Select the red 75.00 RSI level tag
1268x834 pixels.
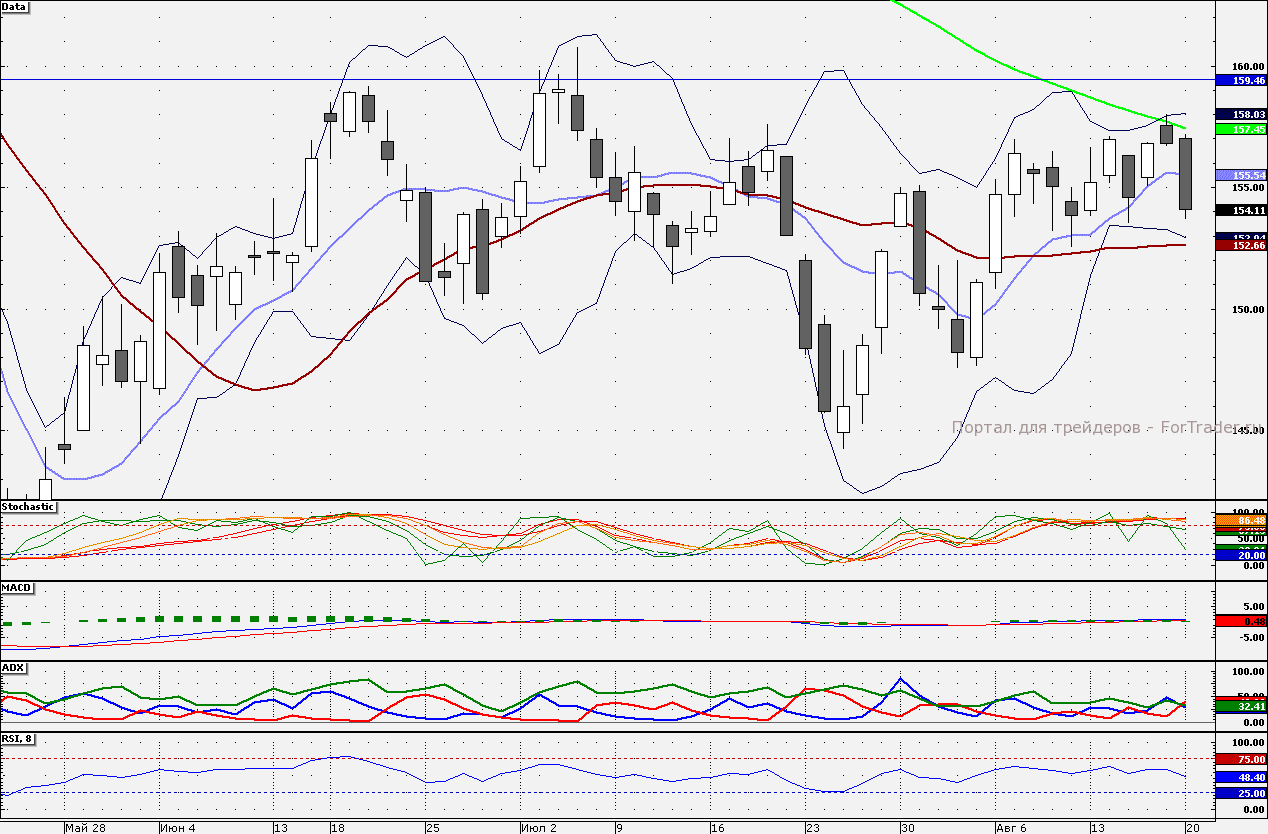coord(1240,760)
